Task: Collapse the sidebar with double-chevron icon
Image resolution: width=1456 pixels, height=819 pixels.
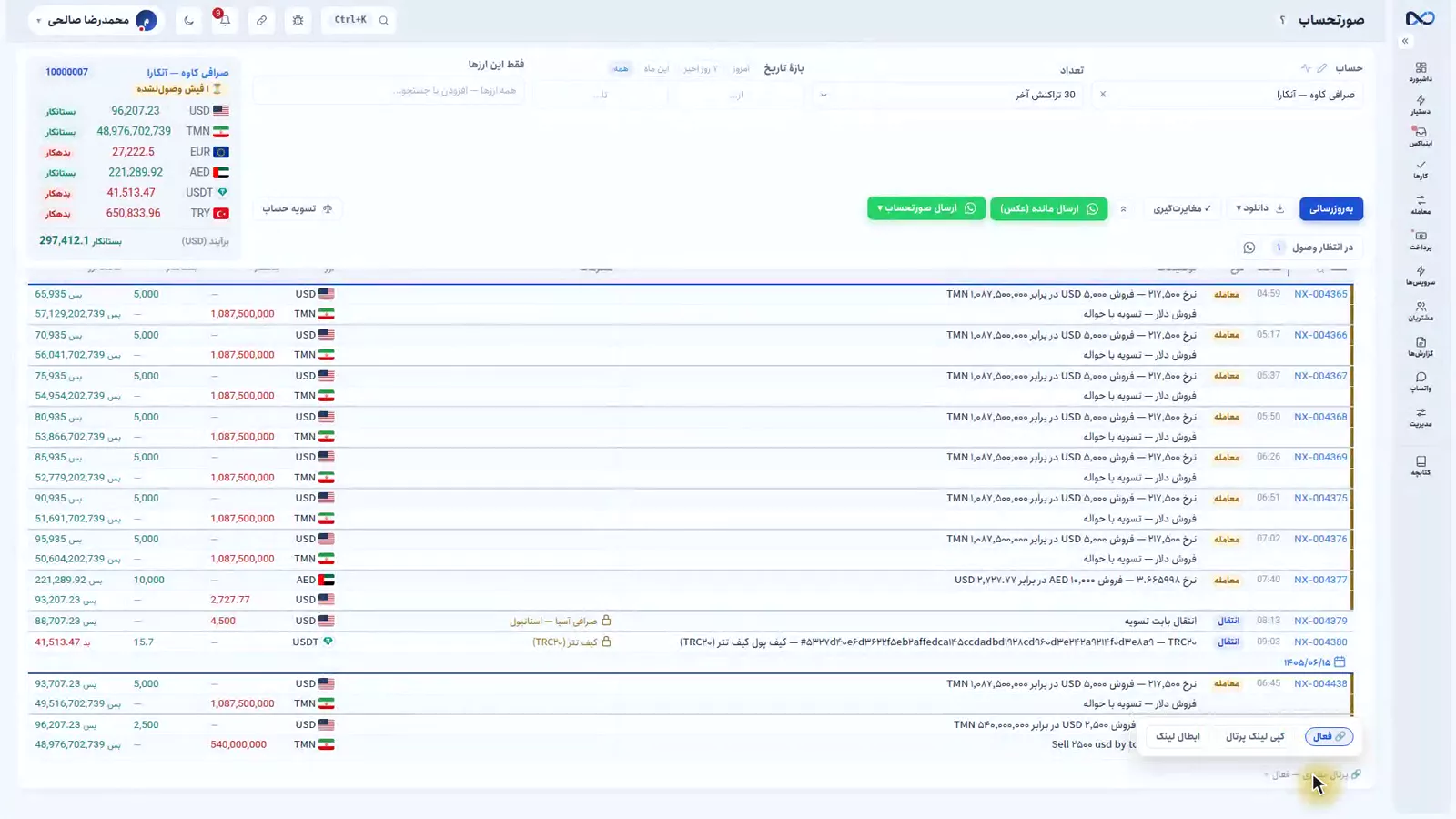Action: [1405, 41]
